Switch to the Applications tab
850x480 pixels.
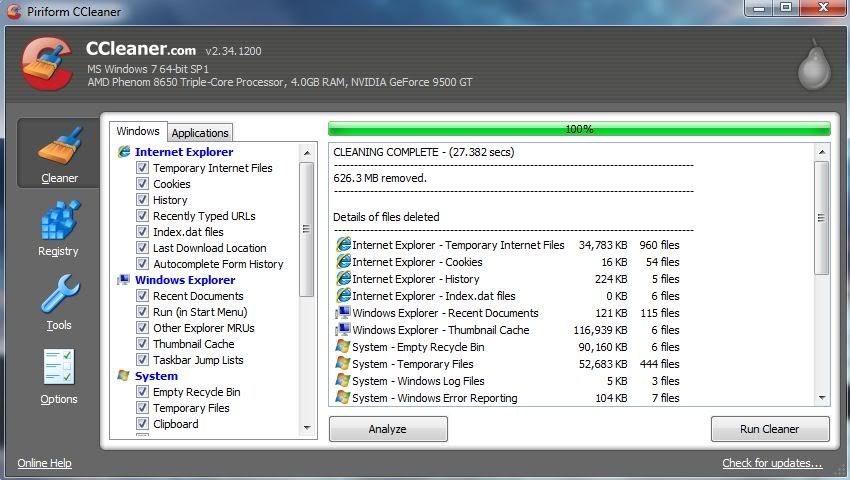200,133
